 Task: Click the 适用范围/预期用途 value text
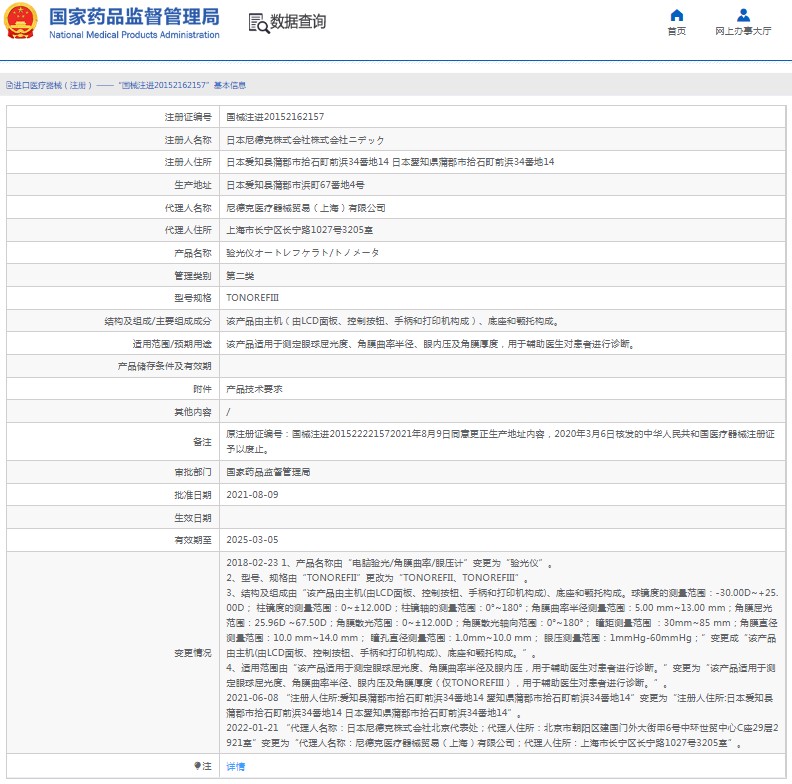click(x=430, y=344)
